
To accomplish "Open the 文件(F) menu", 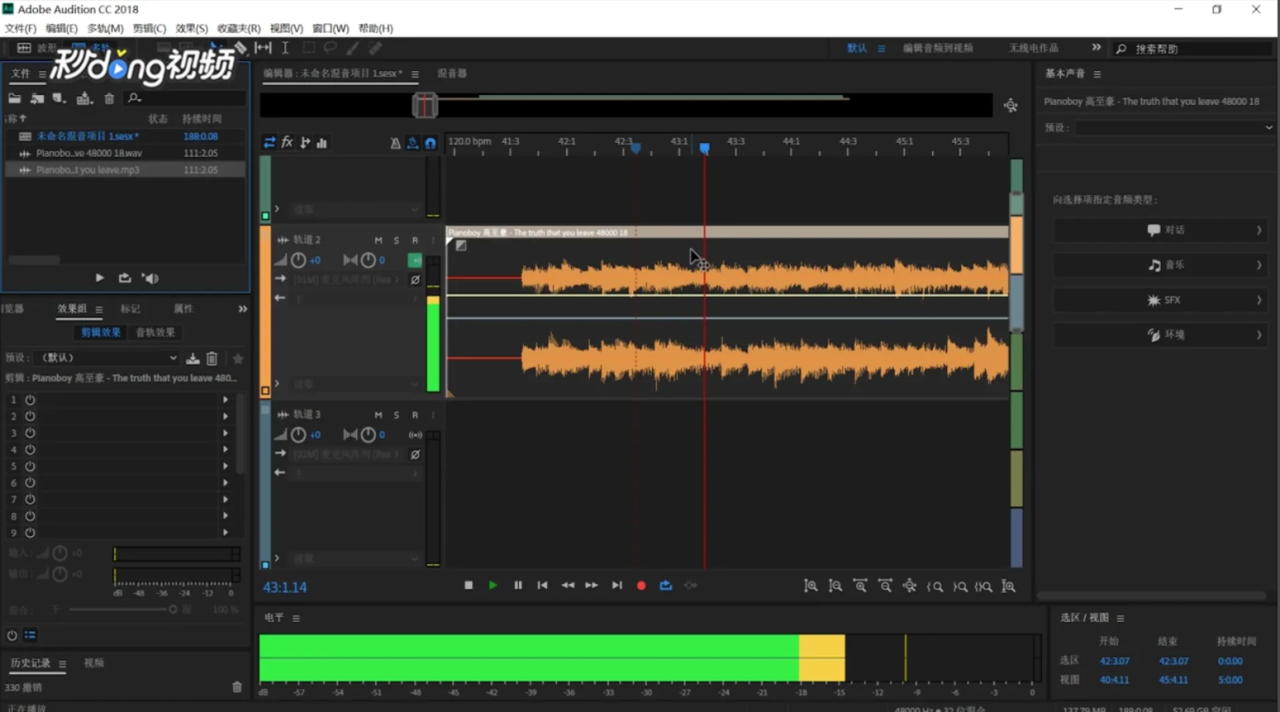I will click(20, 28).
